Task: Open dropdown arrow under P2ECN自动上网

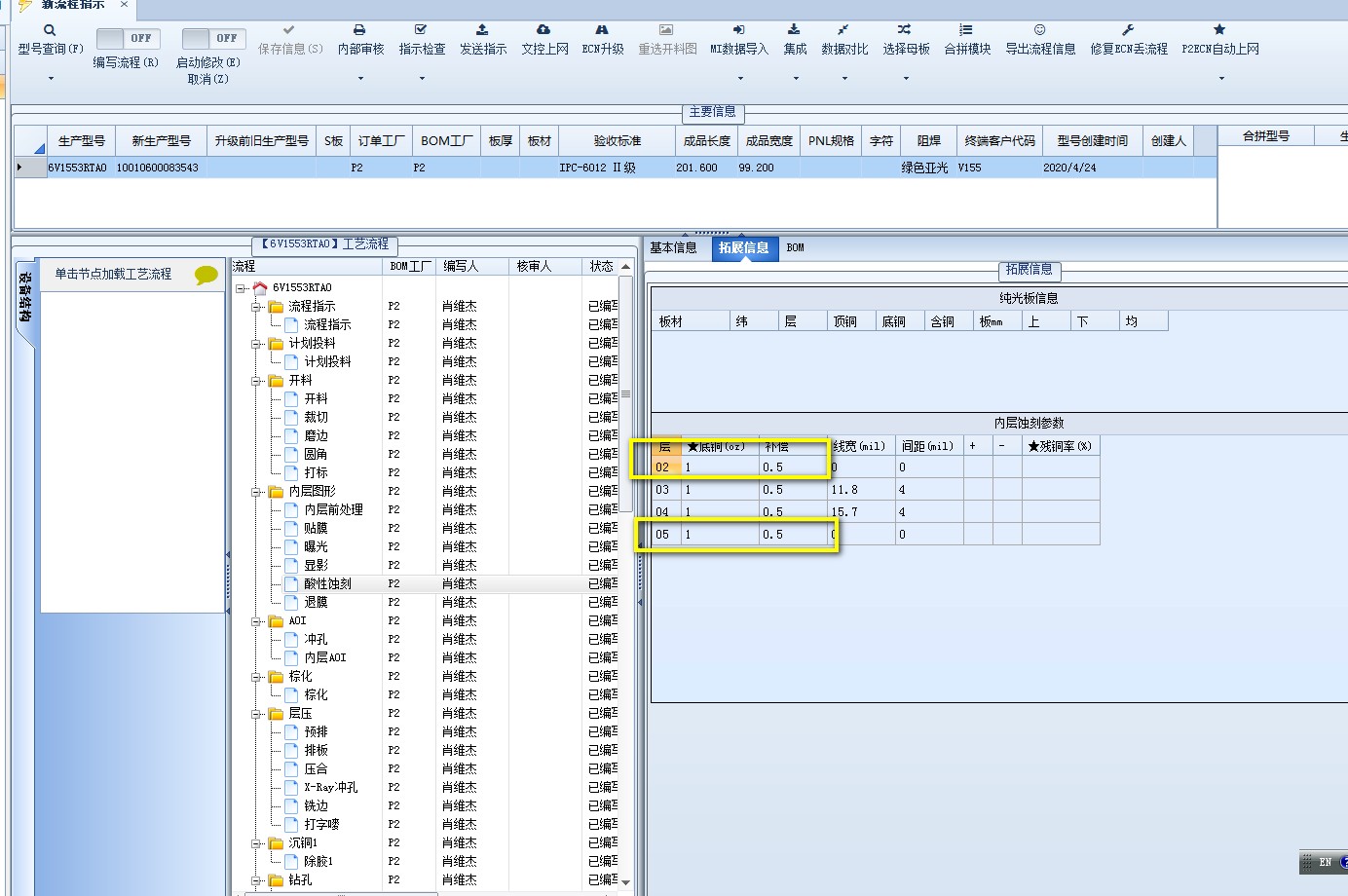Action: (1220, 78)
